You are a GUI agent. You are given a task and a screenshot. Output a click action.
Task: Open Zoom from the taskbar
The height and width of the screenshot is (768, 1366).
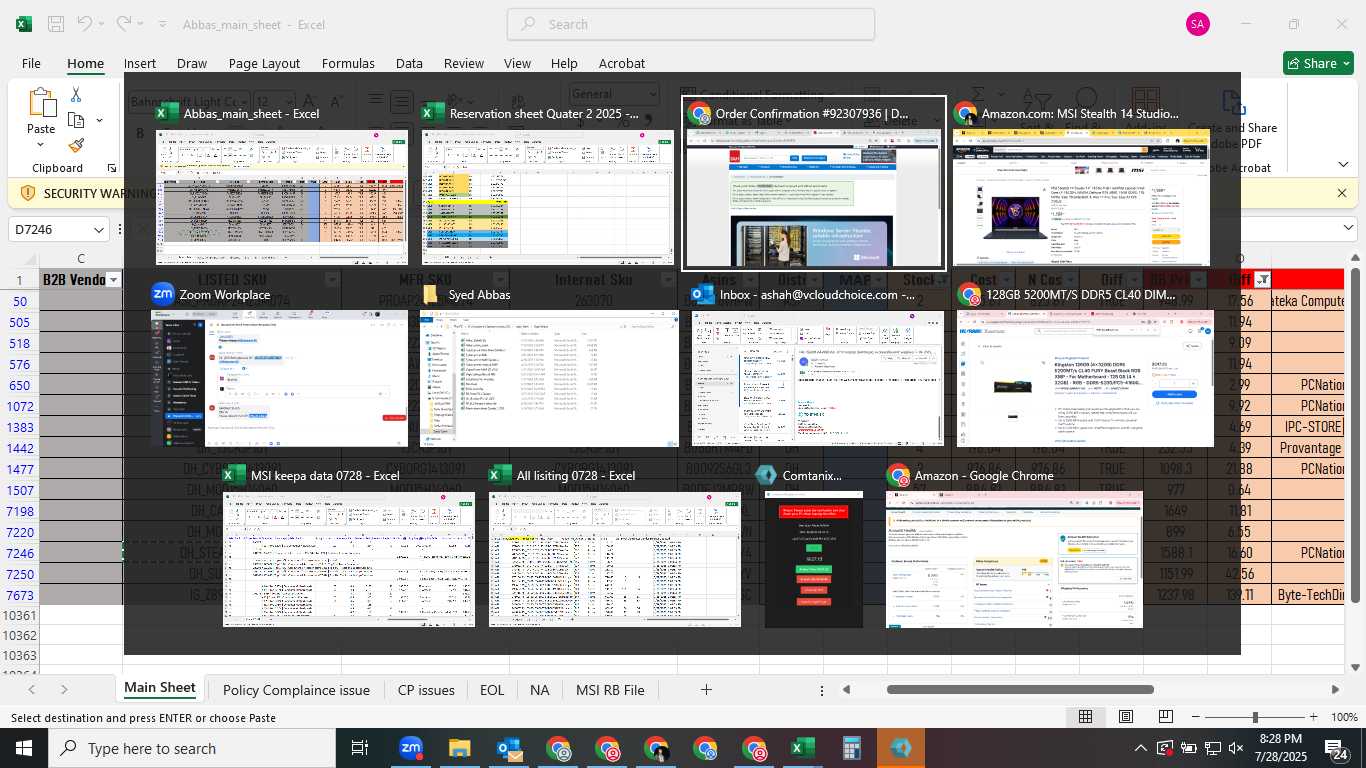point(410,748)
